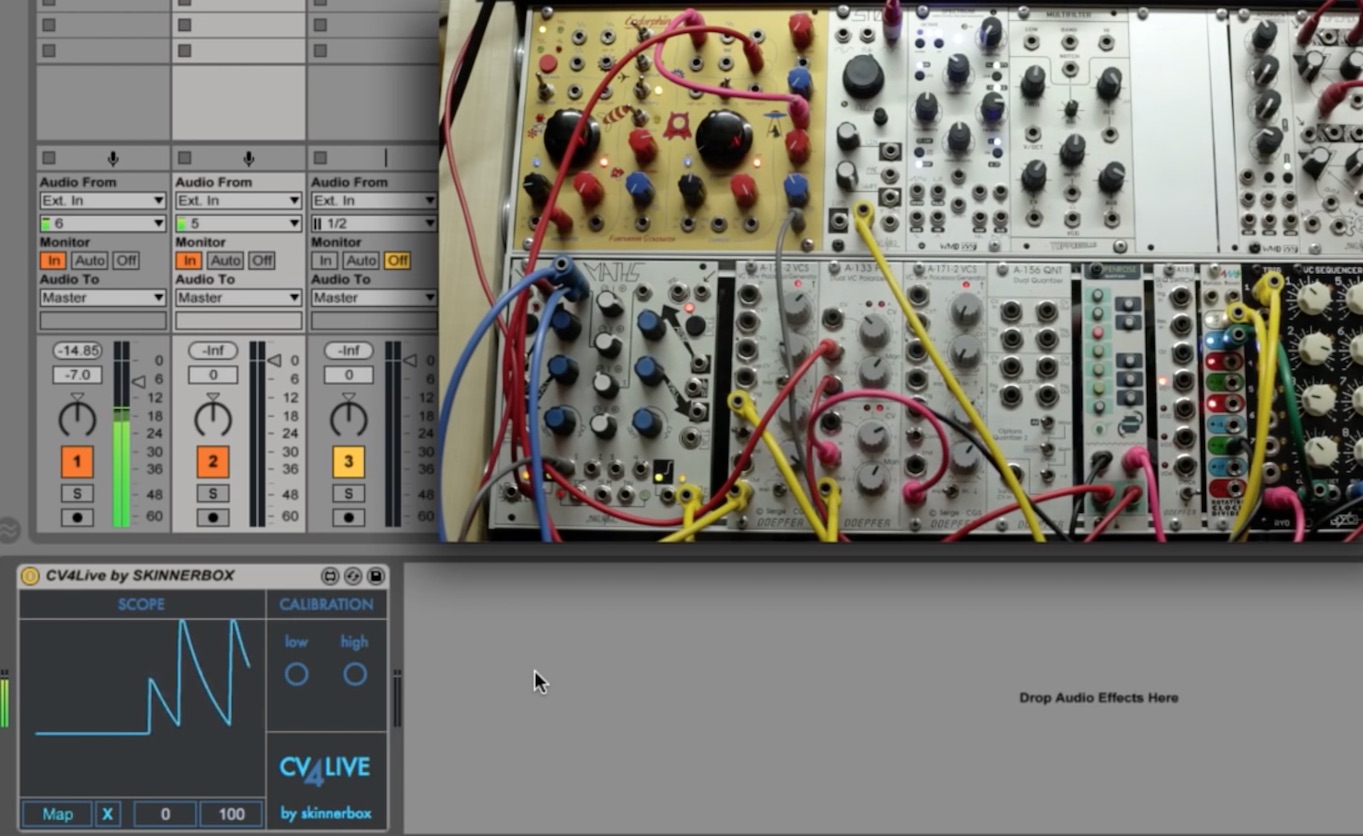
Task: Solo track 2
Action: (x=212, y=493)
